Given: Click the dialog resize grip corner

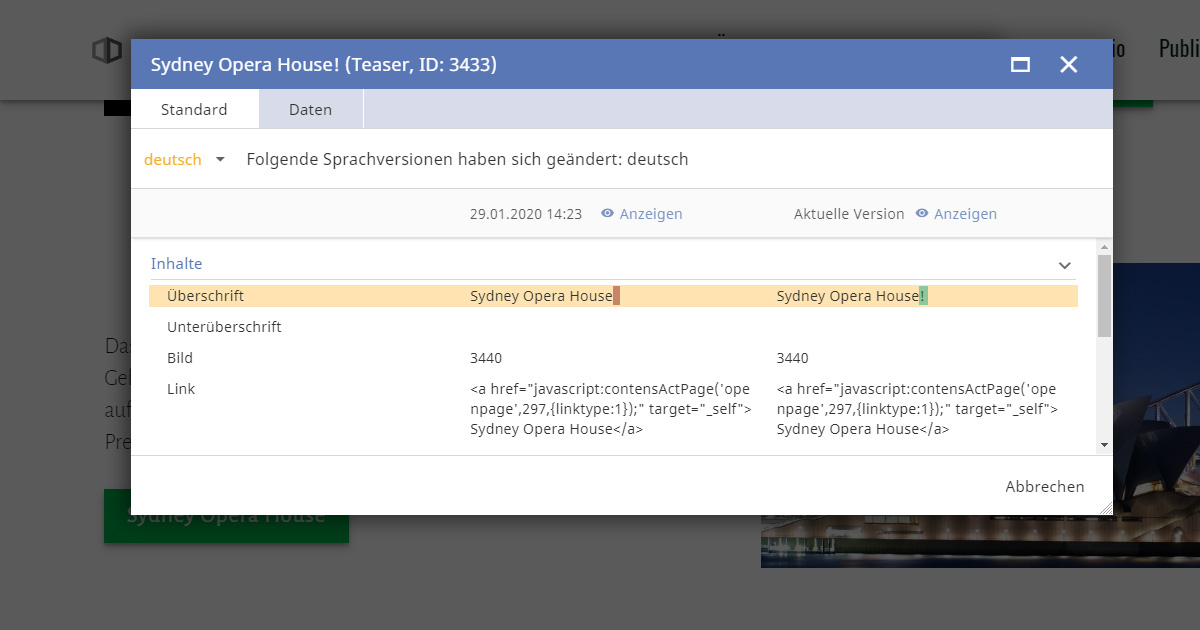Looking at the screenshot, I should click(x=1106, y=508).
